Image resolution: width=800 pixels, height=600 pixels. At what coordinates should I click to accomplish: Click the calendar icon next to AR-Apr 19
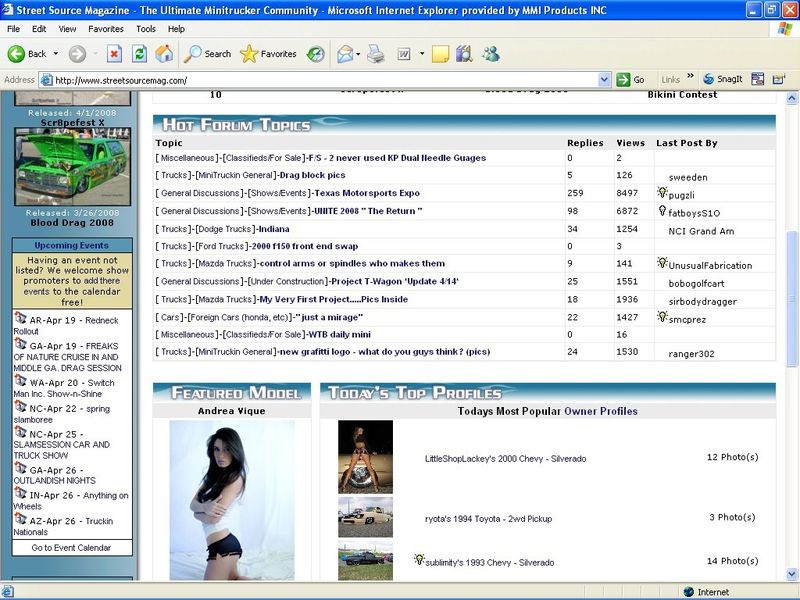(20, 318)
